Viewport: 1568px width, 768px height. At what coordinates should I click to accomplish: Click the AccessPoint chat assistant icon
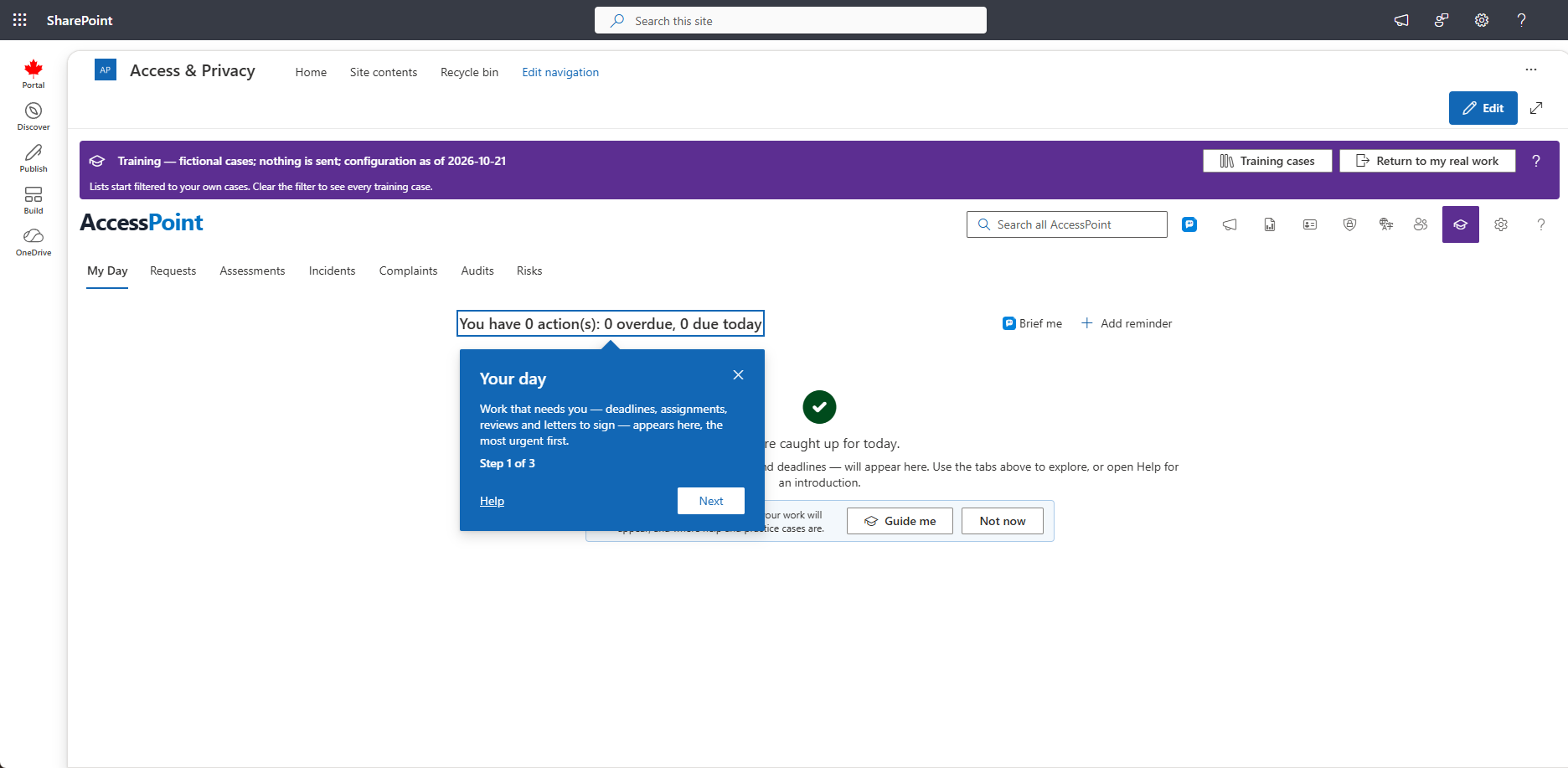1189,224
